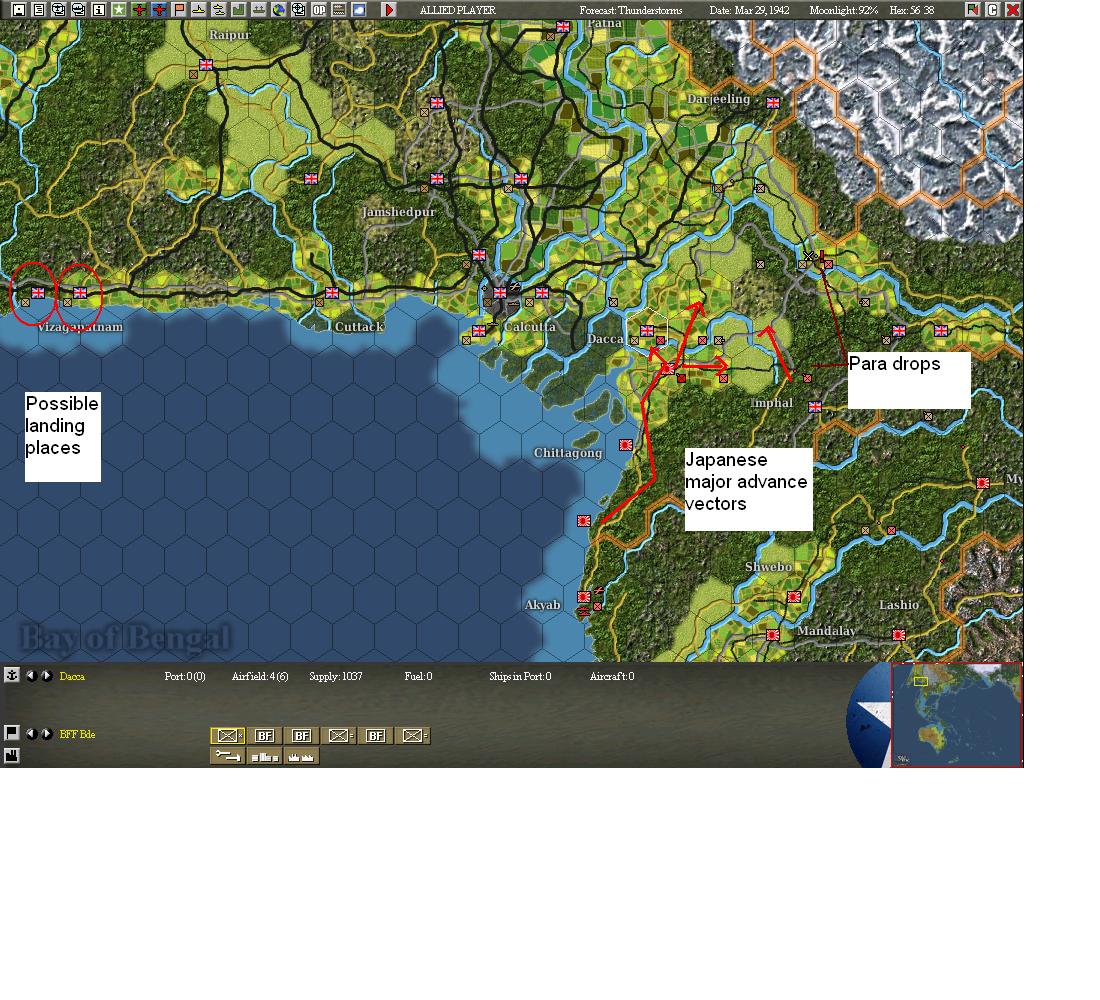Click the 'Port: 0(0)' readout
The image size is (1100, 1000).
(185, 676)
